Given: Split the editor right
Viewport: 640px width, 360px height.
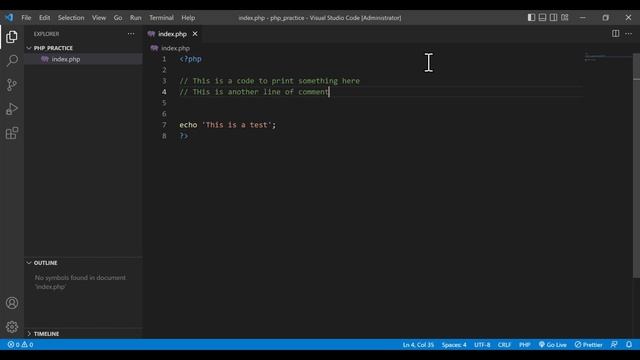Looking at the screenshot, I should point(616,33).
